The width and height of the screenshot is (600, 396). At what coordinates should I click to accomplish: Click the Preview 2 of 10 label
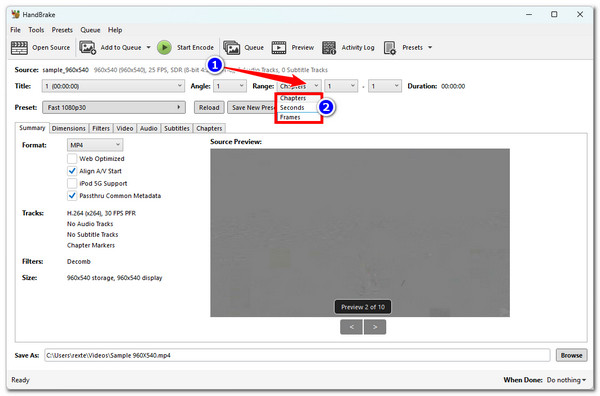(363, 307)
